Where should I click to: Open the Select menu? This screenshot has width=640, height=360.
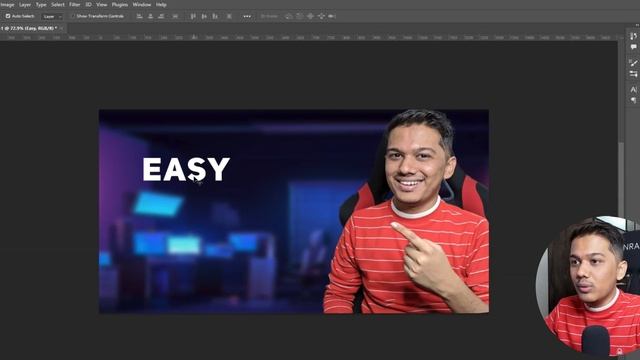tap(58, 4)
